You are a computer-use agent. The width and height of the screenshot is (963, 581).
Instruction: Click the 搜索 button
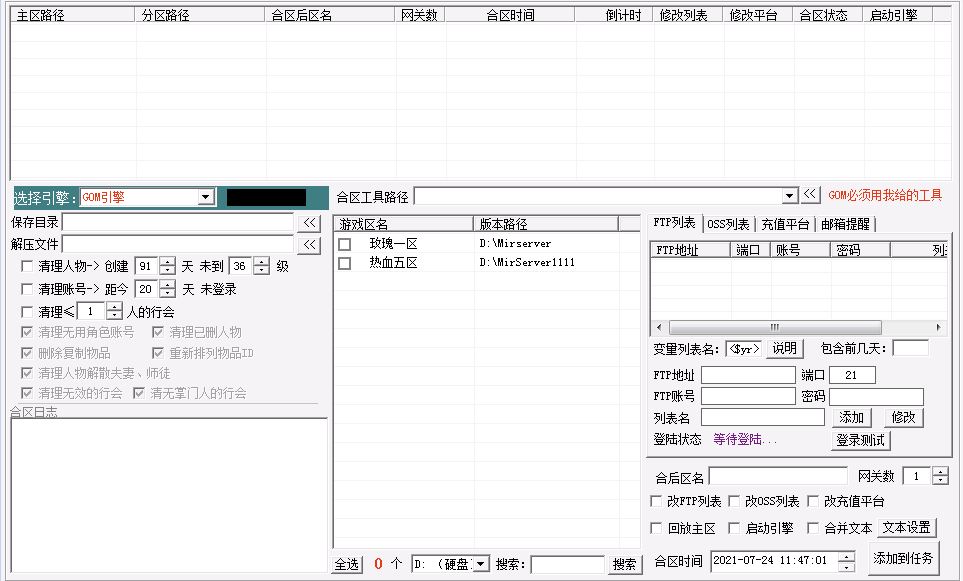(x=625, y=564)
